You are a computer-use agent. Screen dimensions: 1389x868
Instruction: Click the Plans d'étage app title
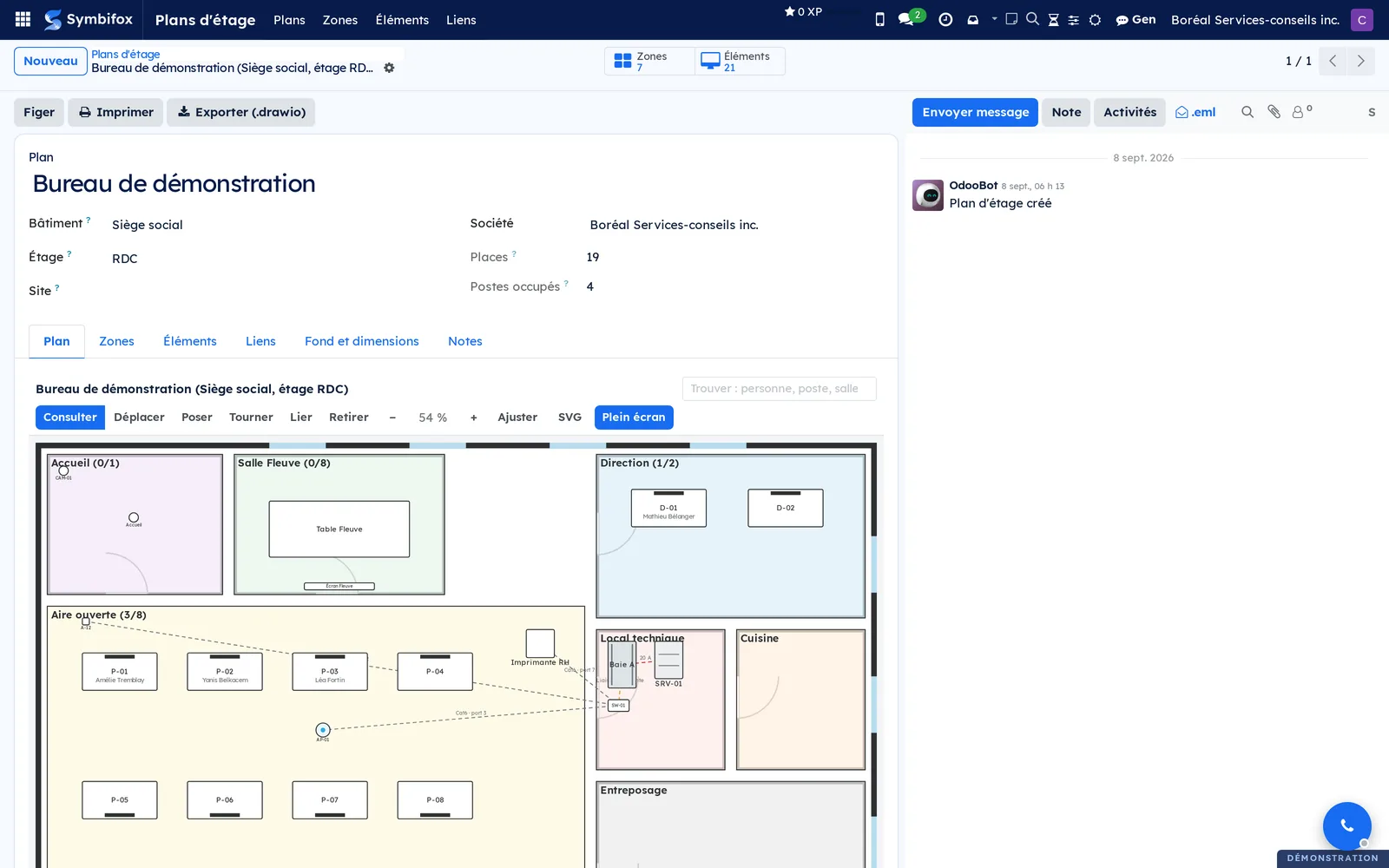pos(205,19)
